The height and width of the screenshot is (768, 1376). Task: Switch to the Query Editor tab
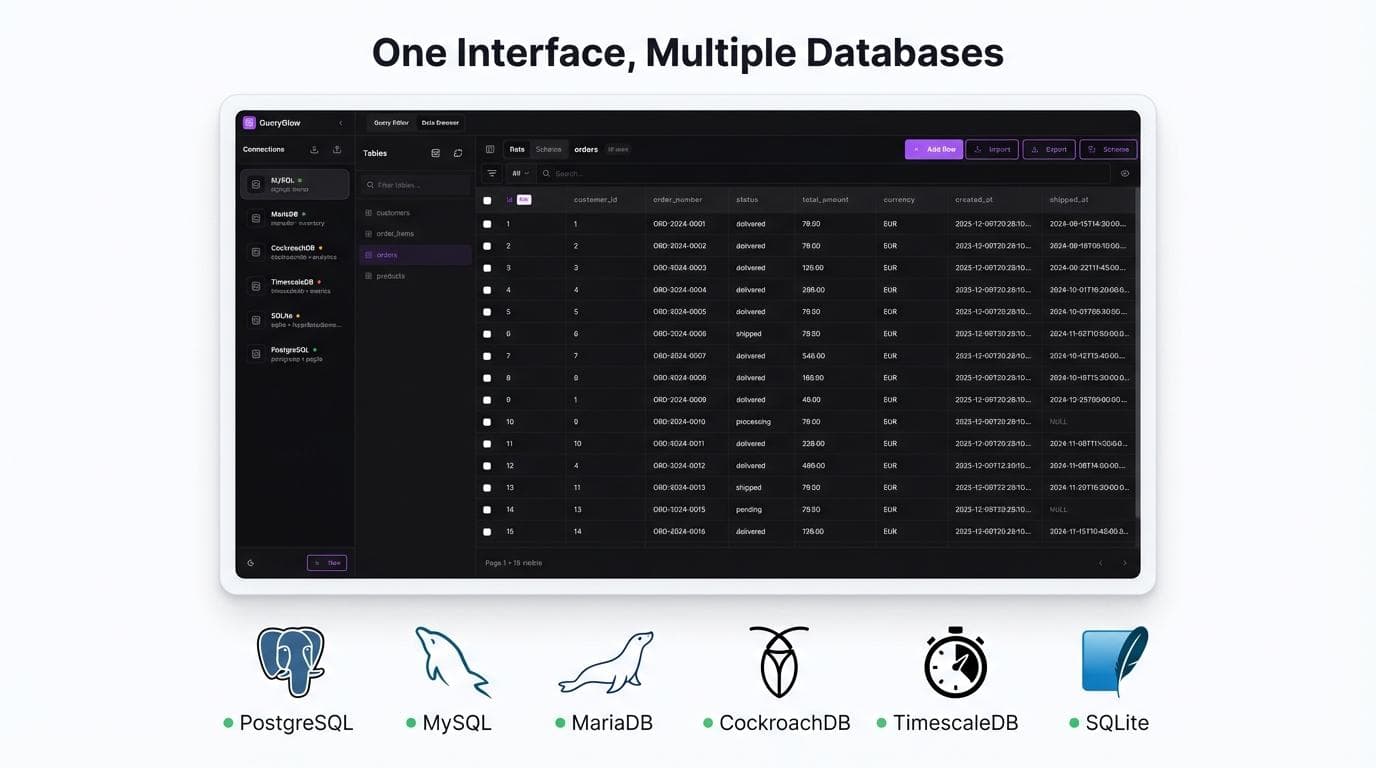[x=390, y=123]
